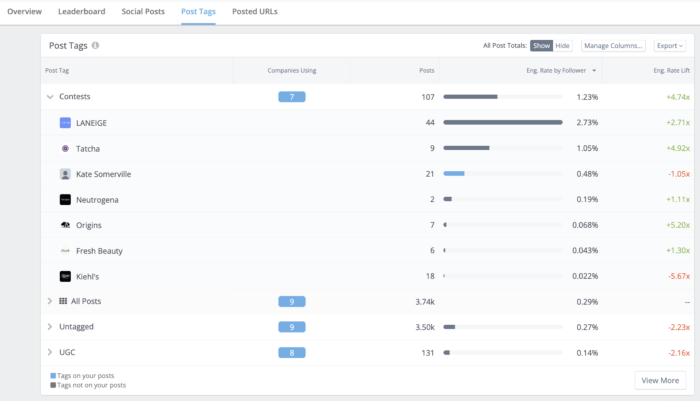700x401 pixels.
Task: Open the Overview tab
Action: [25, 12]
